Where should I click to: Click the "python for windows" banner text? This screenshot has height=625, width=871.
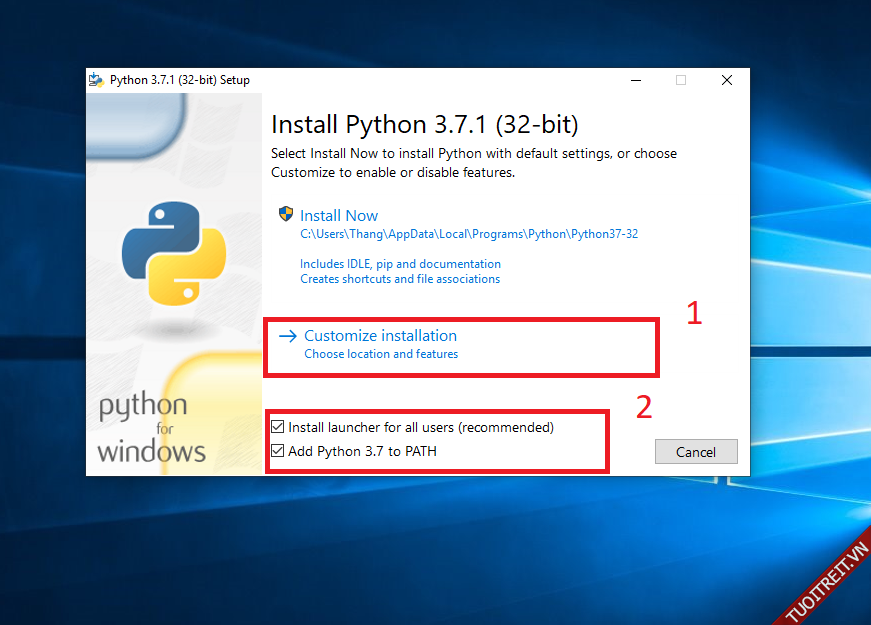[x=150, y=428]
